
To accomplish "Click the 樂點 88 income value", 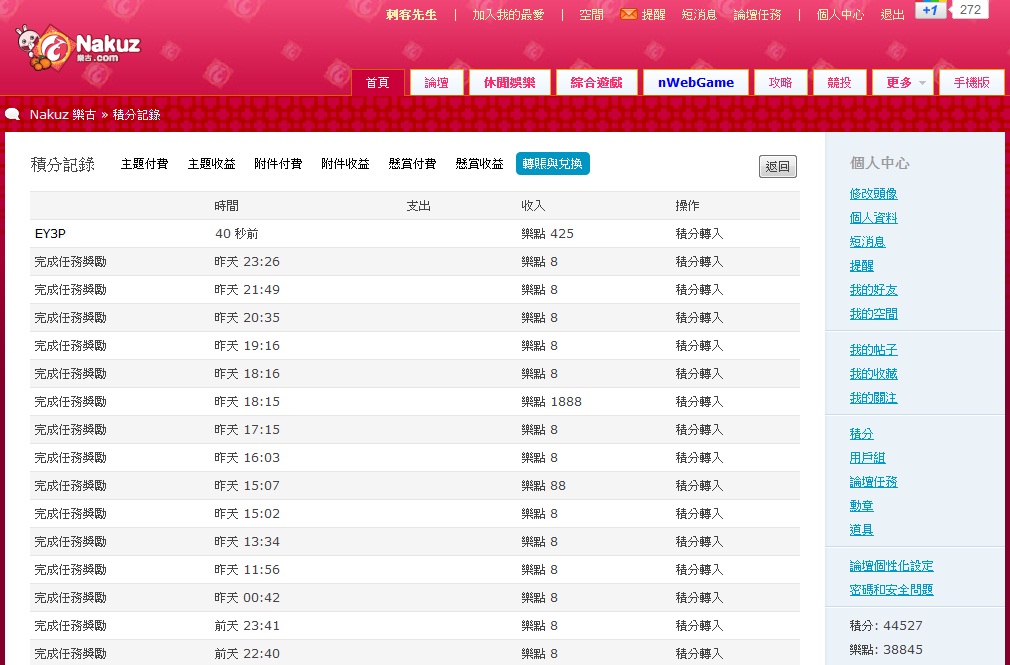I will (x=544, y=486).
